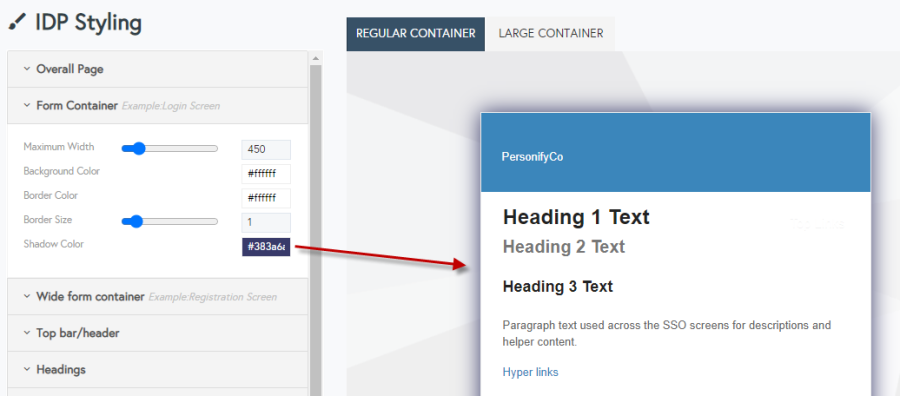Open the Shadow Color swatch #383a6
This screenshot has height=396, width=900.
[x=266, y=247]
